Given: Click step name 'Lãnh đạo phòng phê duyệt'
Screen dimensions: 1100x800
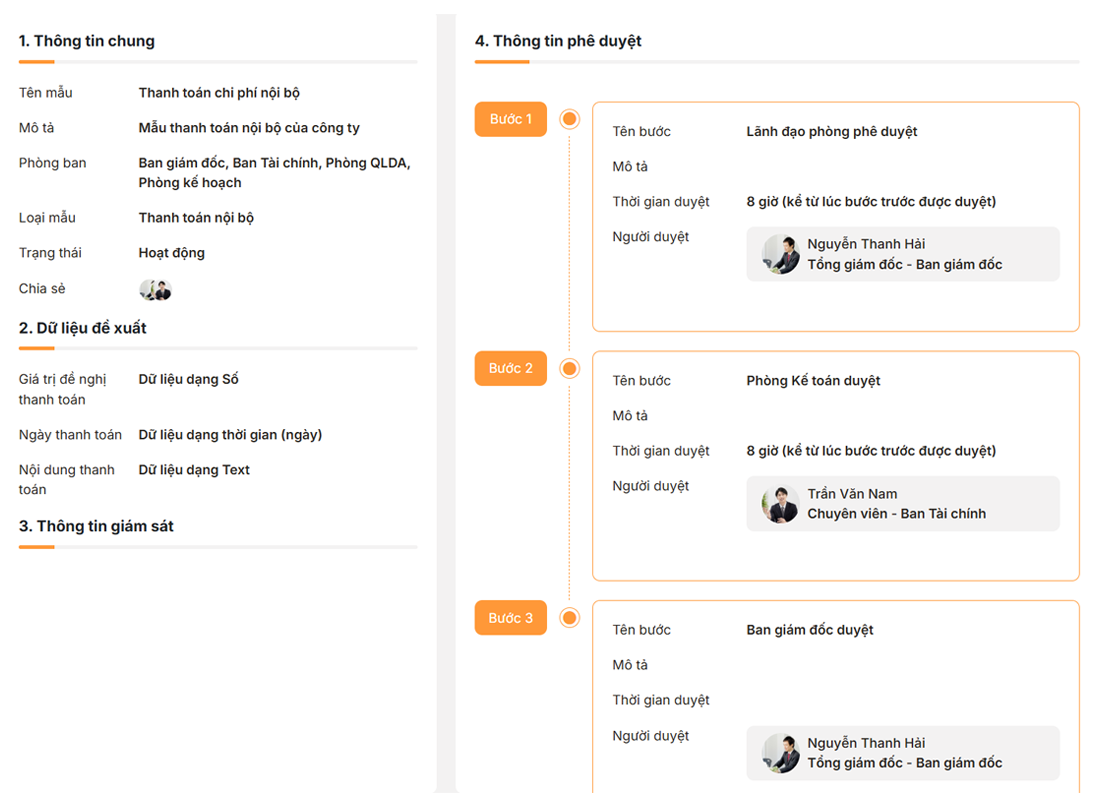Looking at the screenshot, I should [x=831, y=132].
